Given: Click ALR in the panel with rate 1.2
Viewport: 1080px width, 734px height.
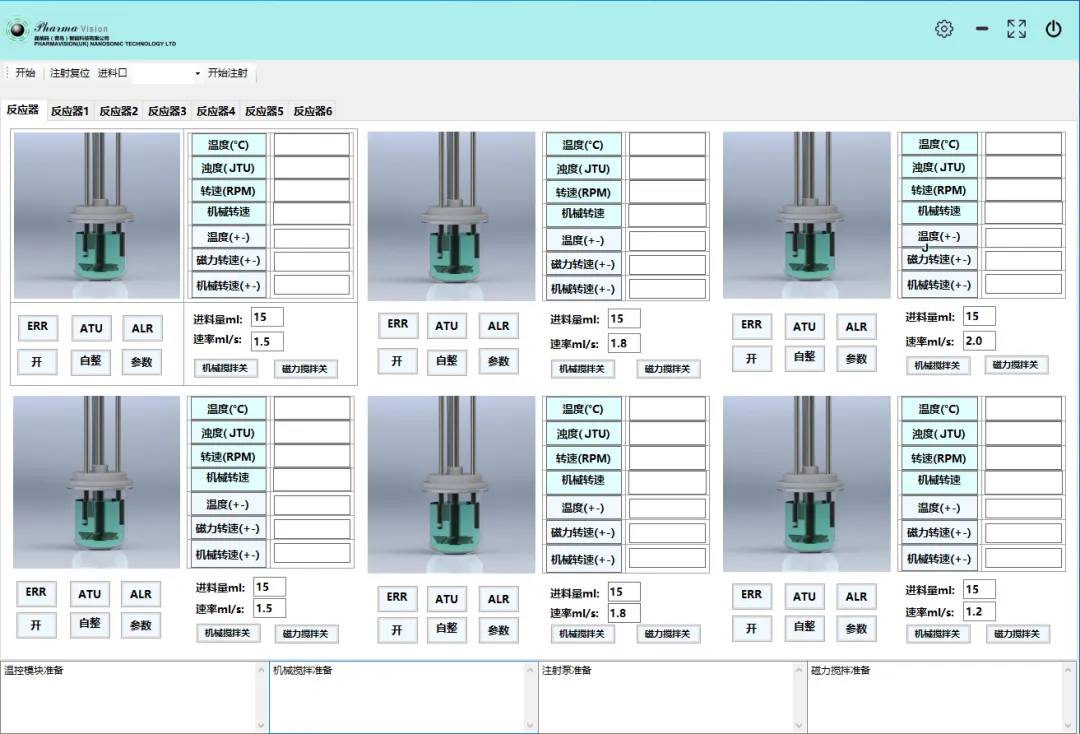Looking at the screenshot, I should tap(856, 596).
